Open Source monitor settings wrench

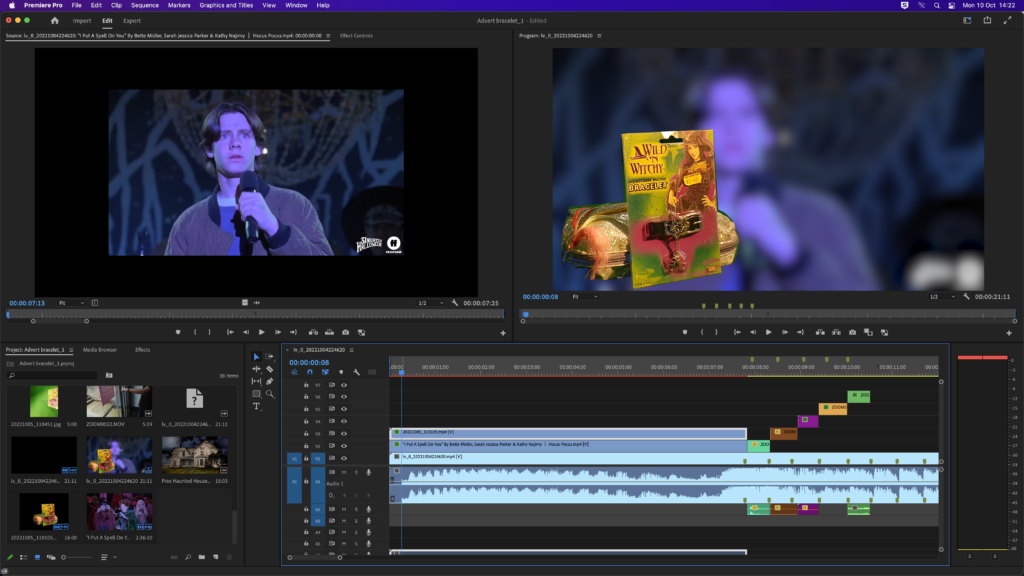click(455, 303)
